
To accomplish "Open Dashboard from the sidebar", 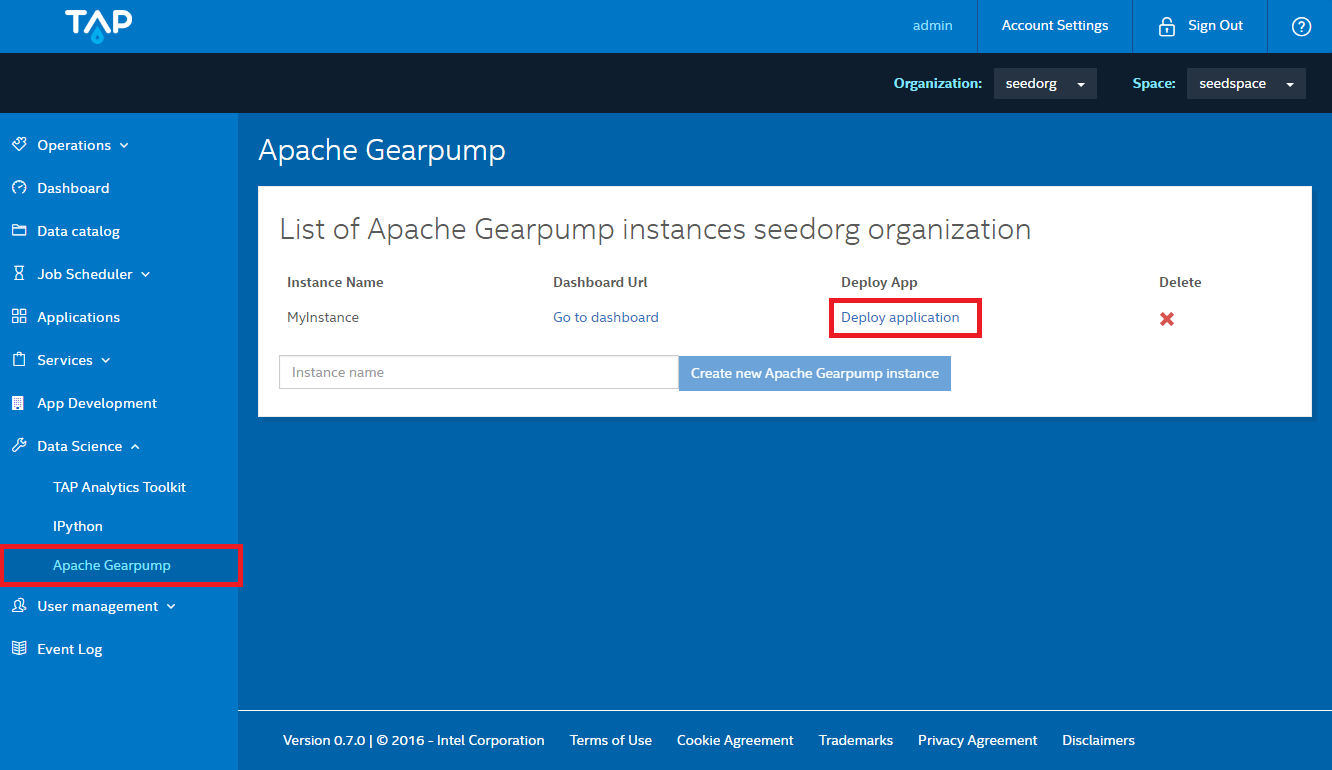I will 73,188.
